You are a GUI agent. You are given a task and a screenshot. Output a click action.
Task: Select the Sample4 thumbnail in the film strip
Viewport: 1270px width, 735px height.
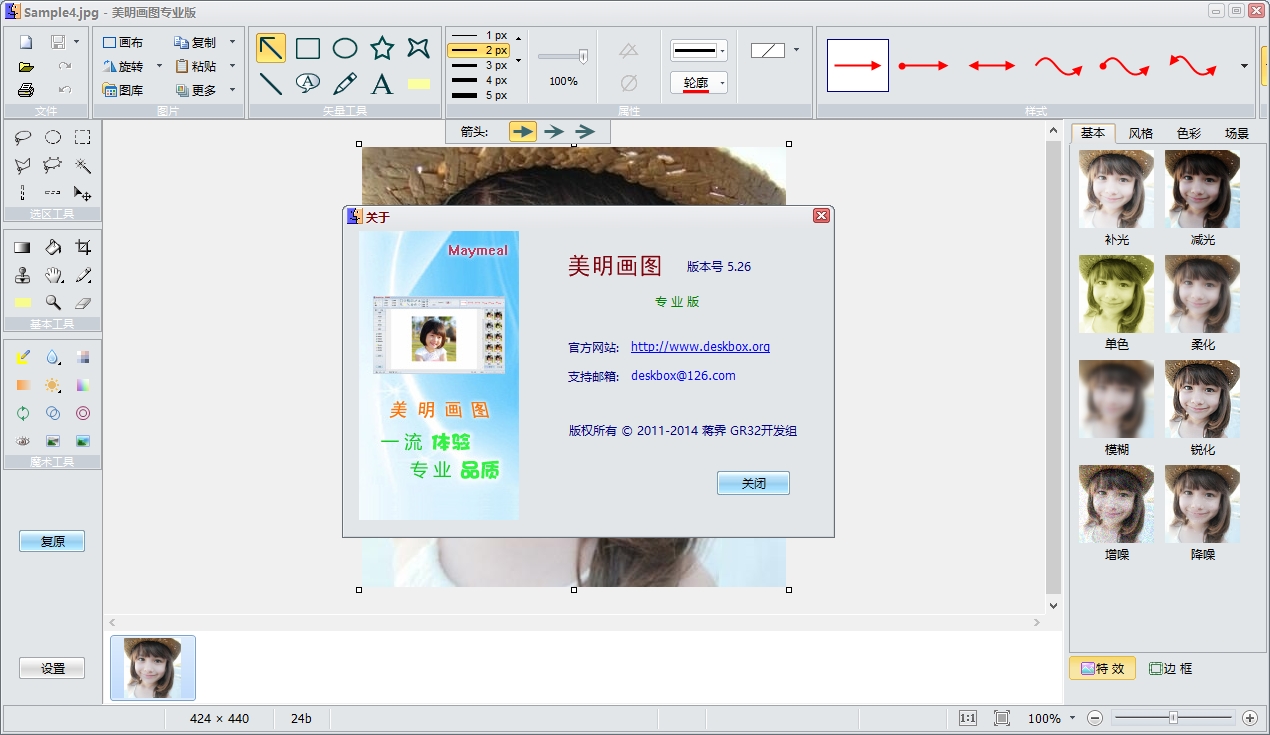153,668
